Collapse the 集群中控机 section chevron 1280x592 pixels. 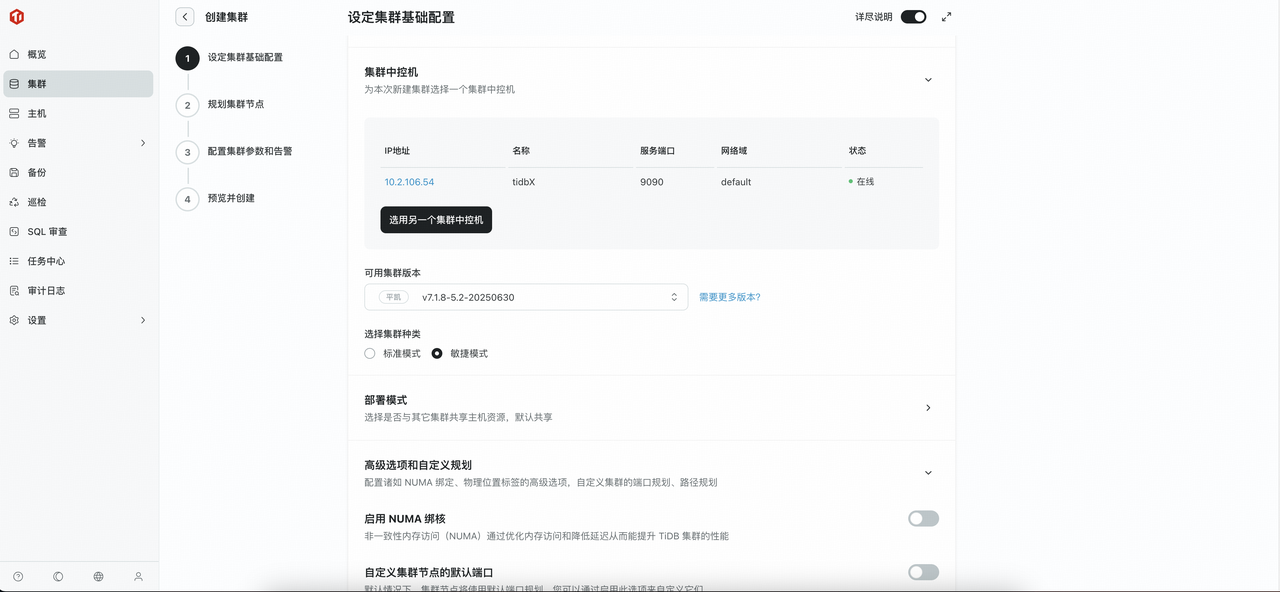(x=928, y=80)
